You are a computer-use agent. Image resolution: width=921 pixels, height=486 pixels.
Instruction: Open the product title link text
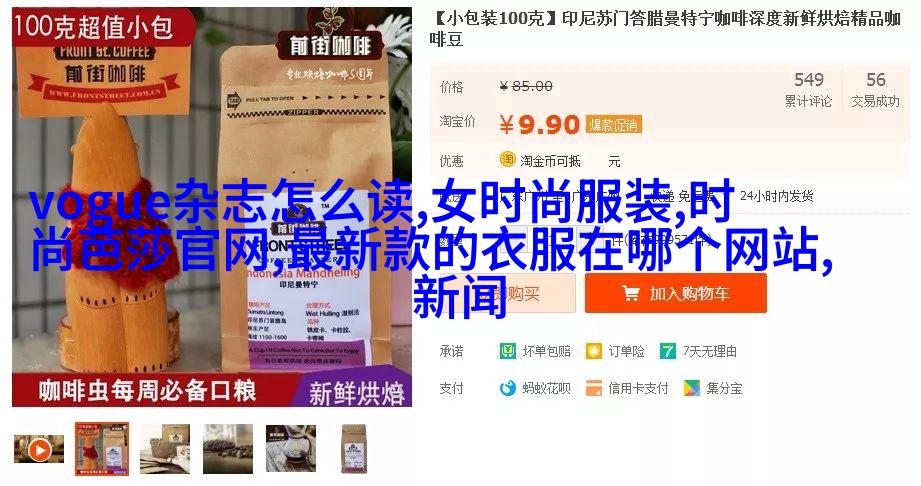tap(665, 29)
